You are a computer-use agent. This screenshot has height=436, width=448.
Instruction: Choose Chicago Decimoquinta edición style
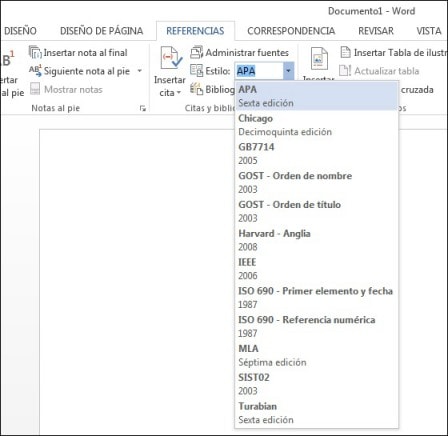point(317,125)
